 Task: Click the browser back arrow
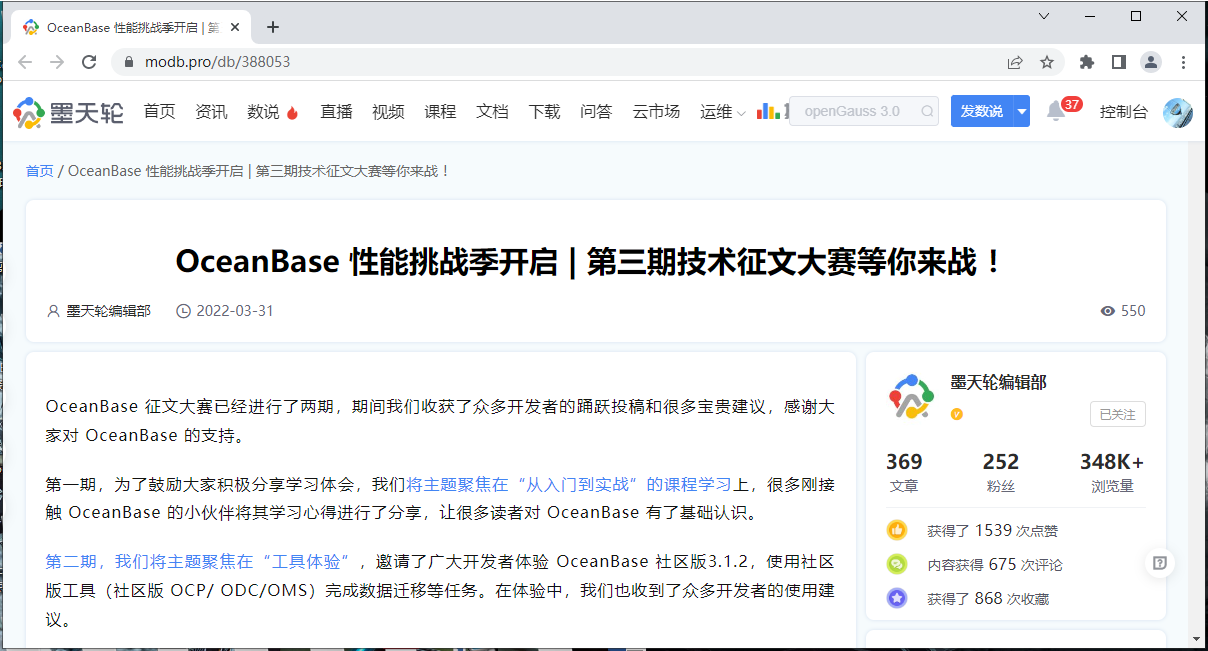point(25,62)
